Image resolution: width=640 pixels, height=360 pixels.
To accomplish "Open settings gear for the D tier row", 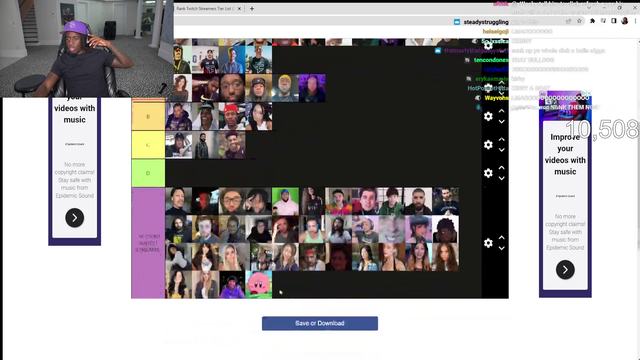I will tap(488, 173).
